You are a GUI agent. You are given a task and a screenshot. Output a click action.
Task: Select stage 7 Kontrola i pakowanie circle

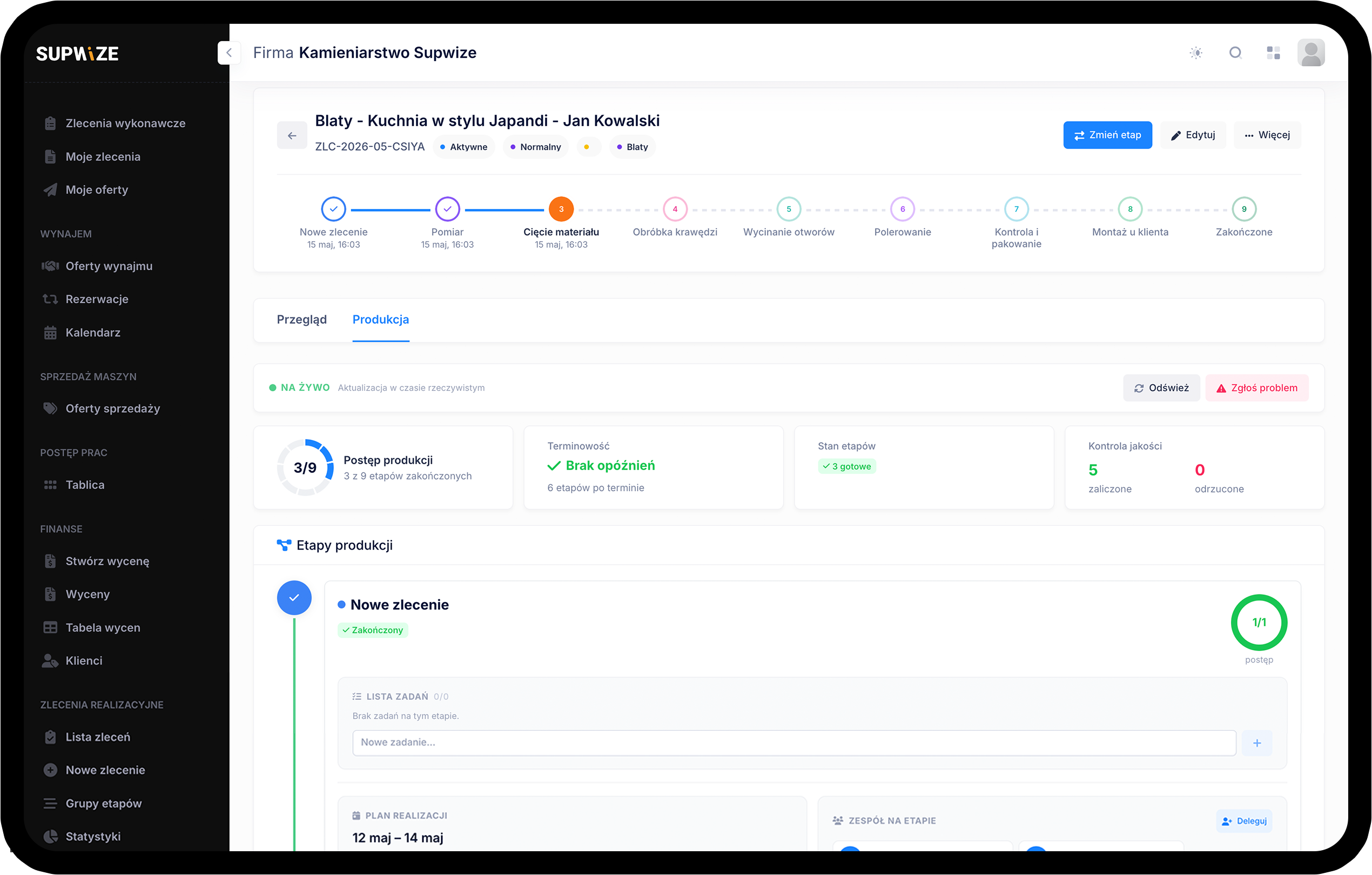(x=1017, y=209)
